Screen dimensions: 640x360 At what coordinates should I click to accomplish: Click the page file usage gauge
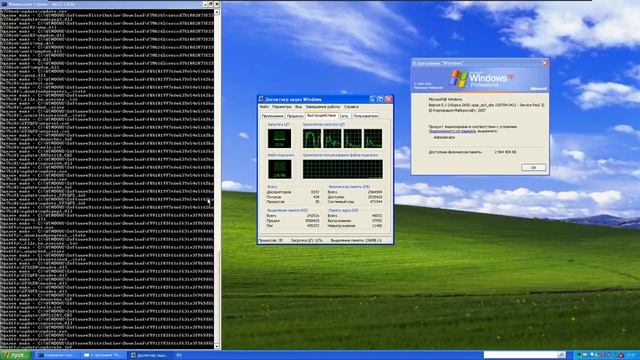pos(280,169)
